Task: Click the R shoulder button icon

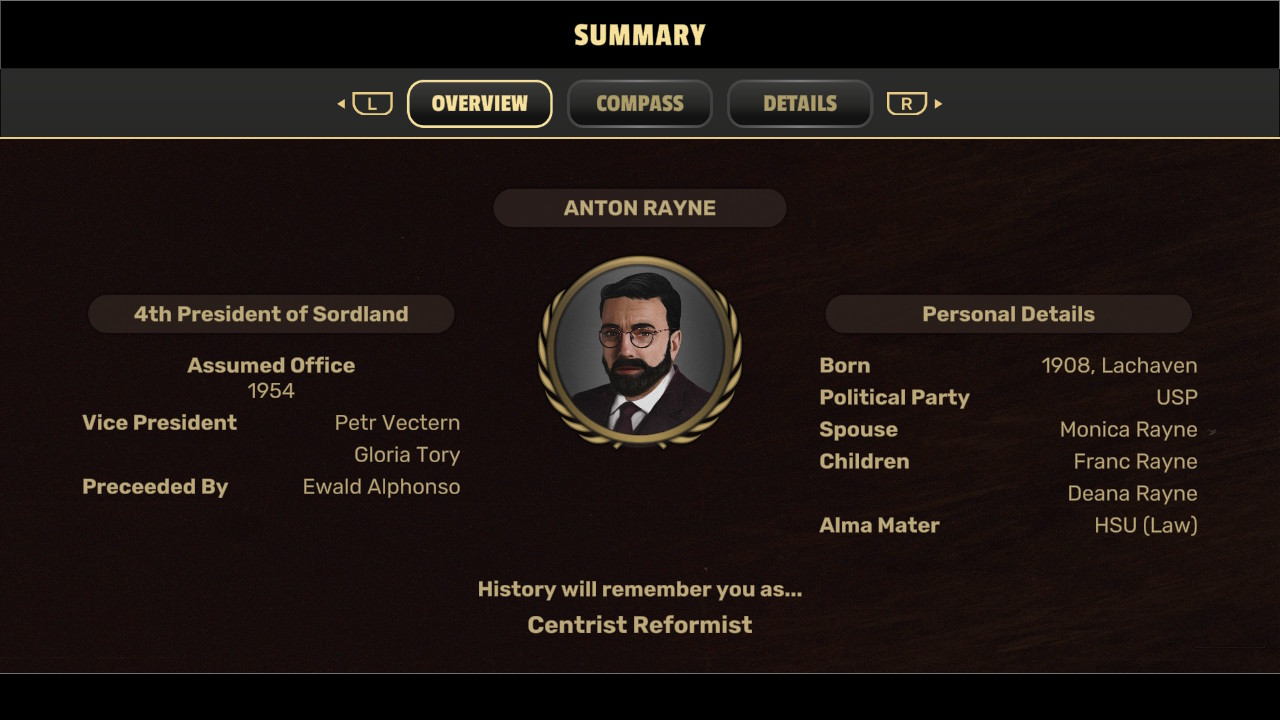Action: (x=907, y=103)
